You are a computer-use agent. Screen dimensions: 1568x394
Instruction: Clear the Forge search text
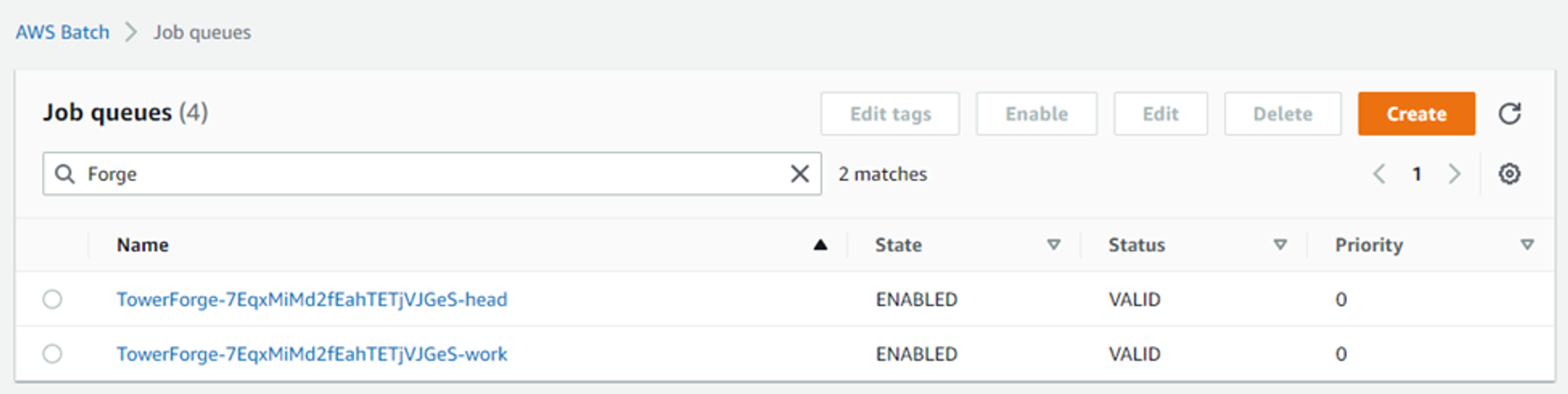[799, 174]
